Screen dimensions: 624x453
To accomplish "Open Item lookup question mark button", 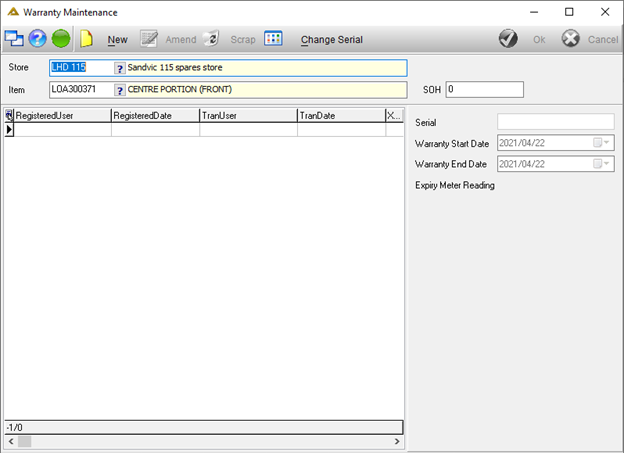I will (x=119, y=90).
